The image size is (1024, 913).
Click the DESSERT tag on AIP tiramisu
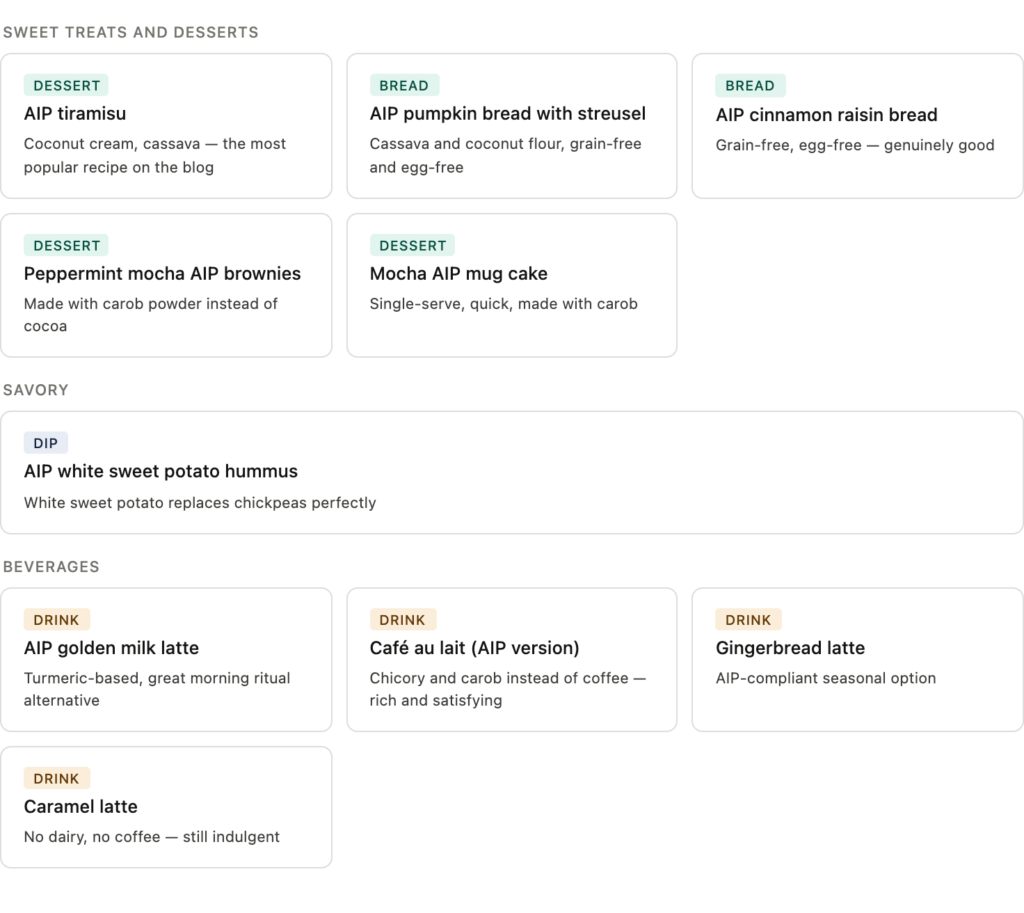(66, 86)
